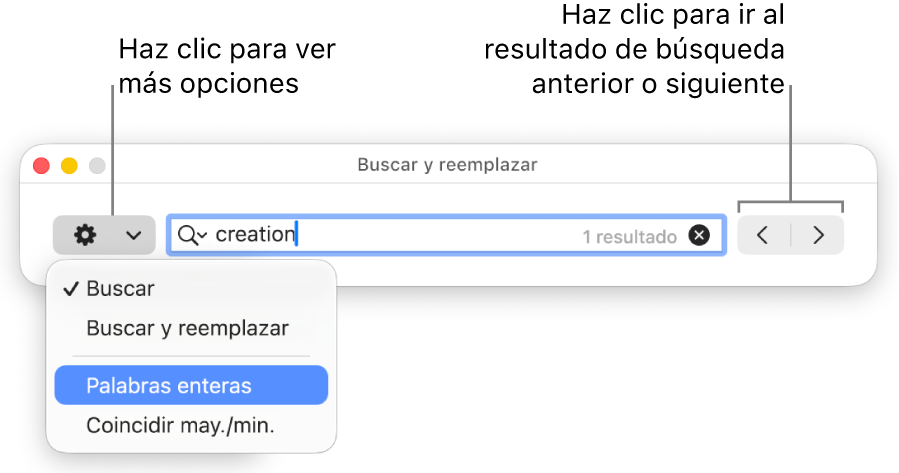Click the checkmark beside Buscar
This screenshot has width=899, height=473.
click(70, 289)
